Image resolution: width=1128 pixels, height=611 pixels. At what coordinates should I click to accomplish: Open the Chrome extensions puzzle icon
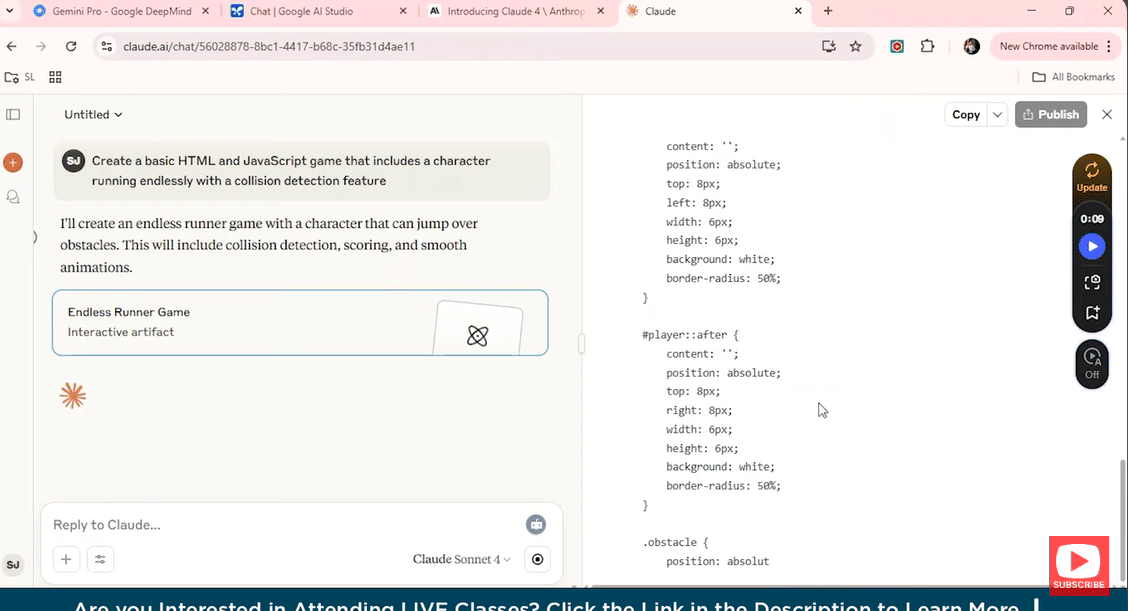[x=927, y=46]
